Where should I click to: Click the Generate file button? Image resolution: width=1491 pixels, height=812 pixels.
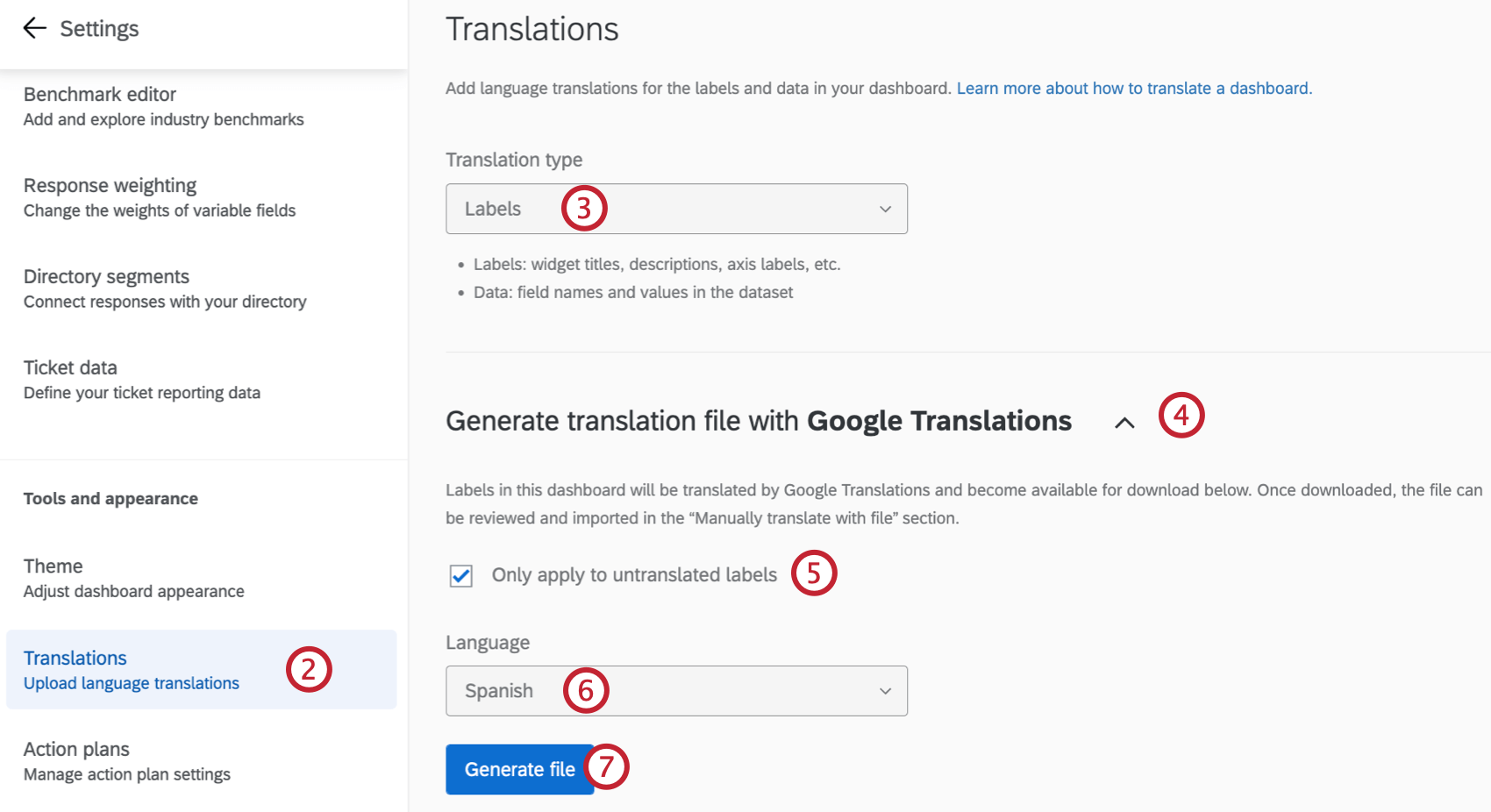[x=519, y=769]
